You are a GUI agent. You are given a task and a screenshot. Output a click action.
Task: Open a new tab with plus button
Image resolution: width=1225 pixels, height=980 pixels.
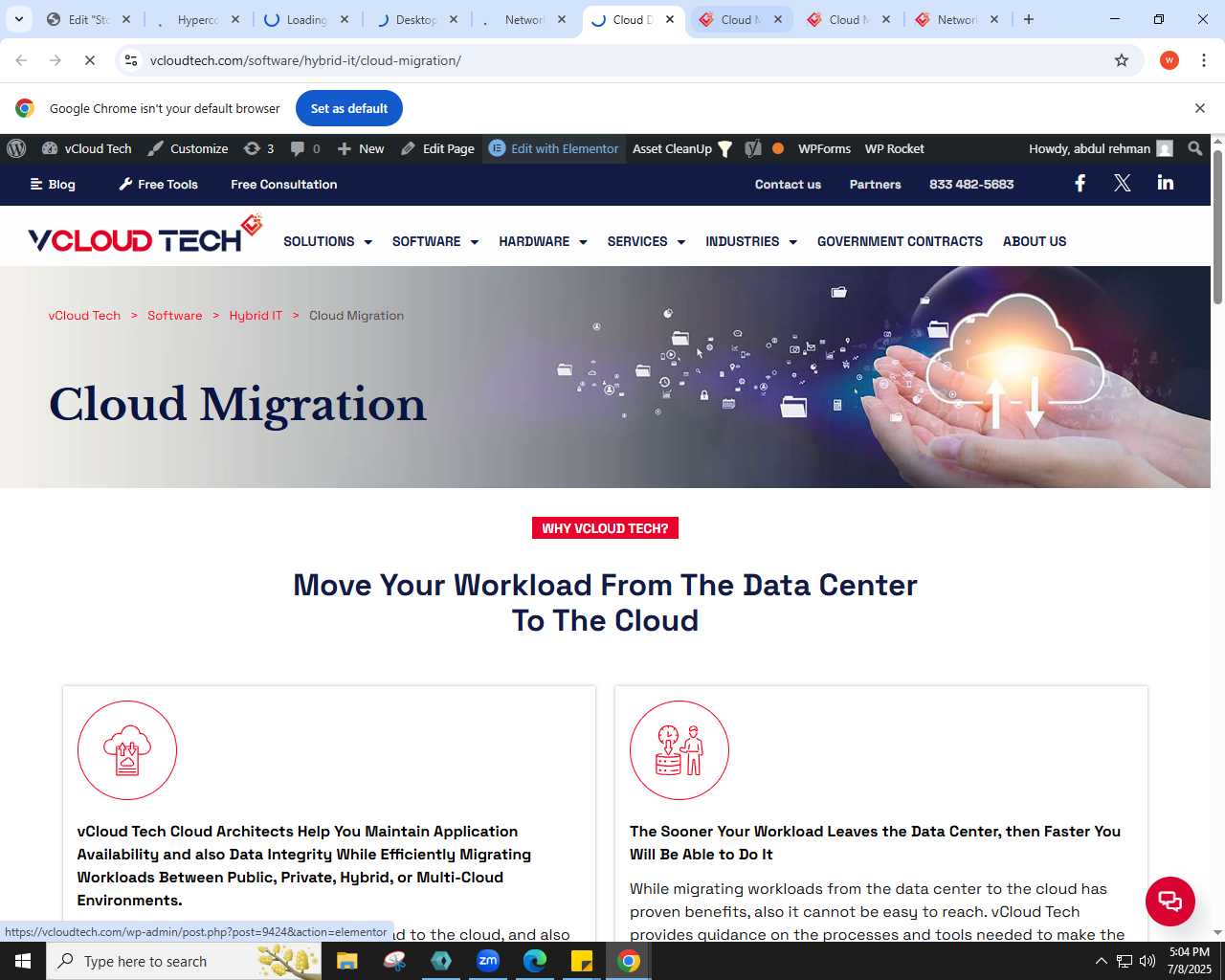pyautogui.click(x=1029, y=19)
